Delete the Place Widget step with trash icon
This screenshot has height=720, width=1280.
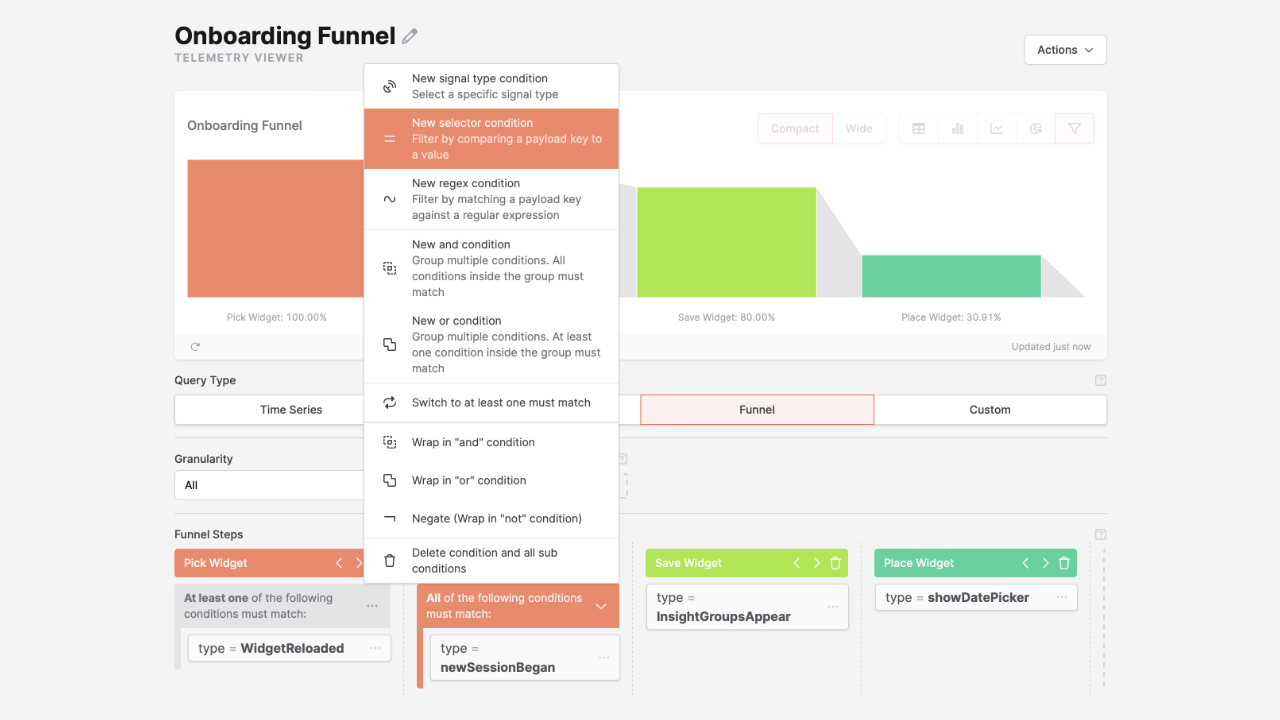pyautogui.click(x=1064, y=563)
